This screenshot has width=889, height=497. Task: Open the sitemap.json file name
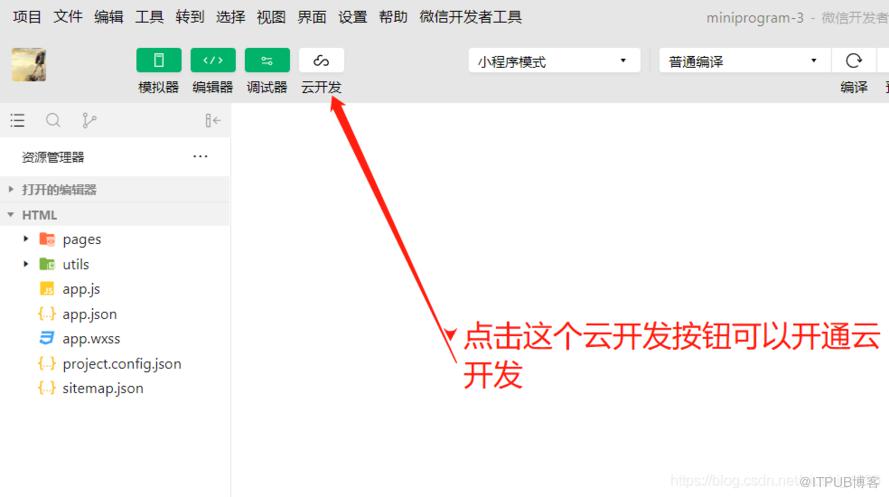click(103, 388)
